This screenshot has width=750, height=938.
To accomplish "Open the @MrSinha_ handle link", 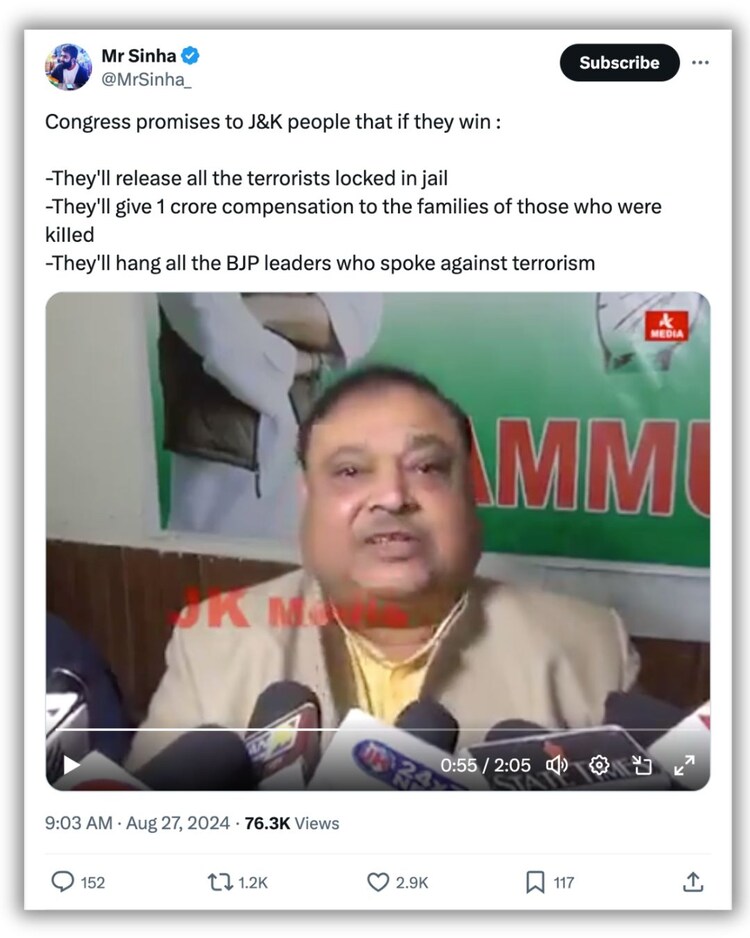I will (x=147, y=79).
